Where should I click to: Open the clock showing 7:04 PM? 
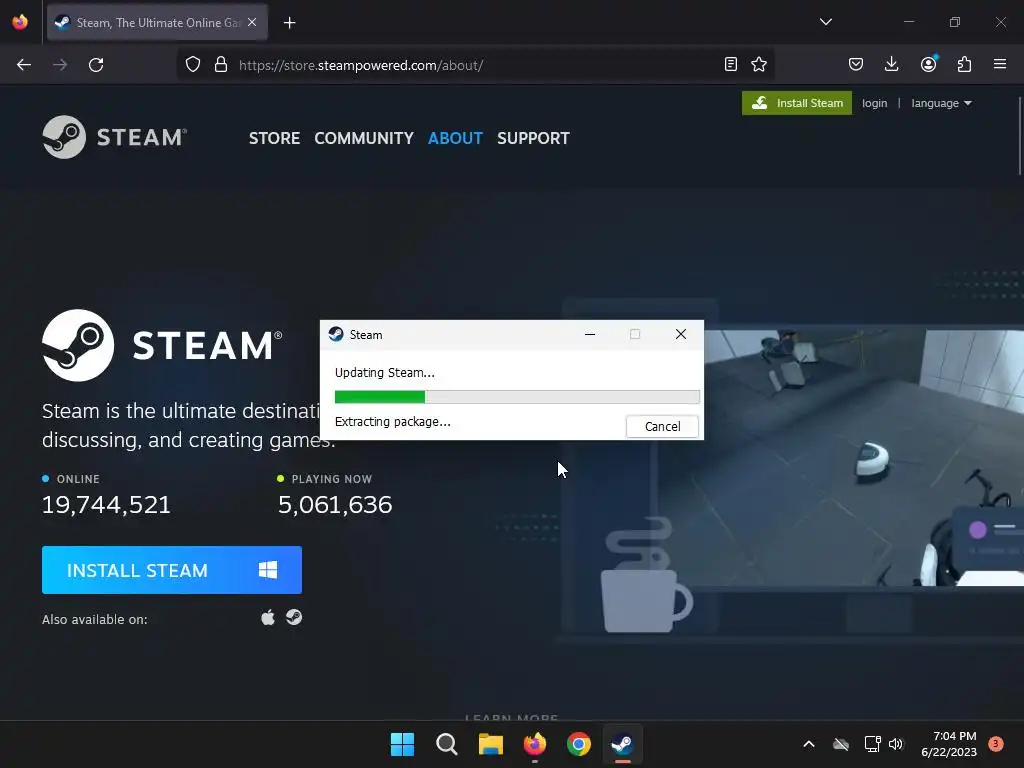(949, 744)
